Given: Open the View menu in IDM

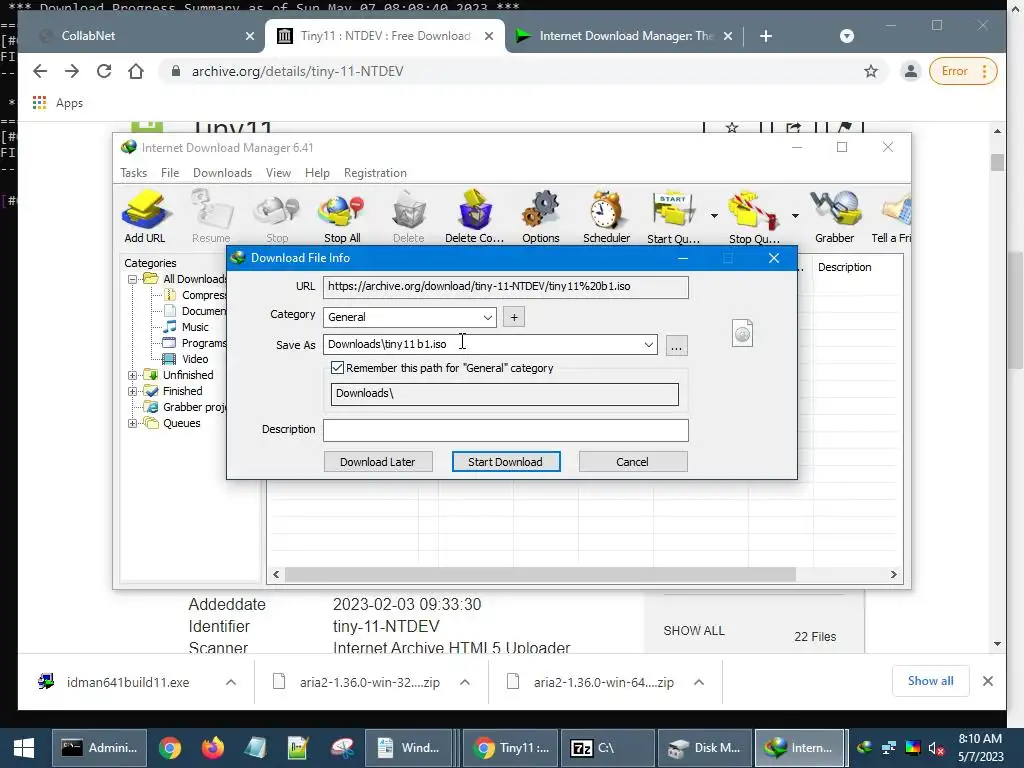Looking at the screenshot, I should [278, 173].
